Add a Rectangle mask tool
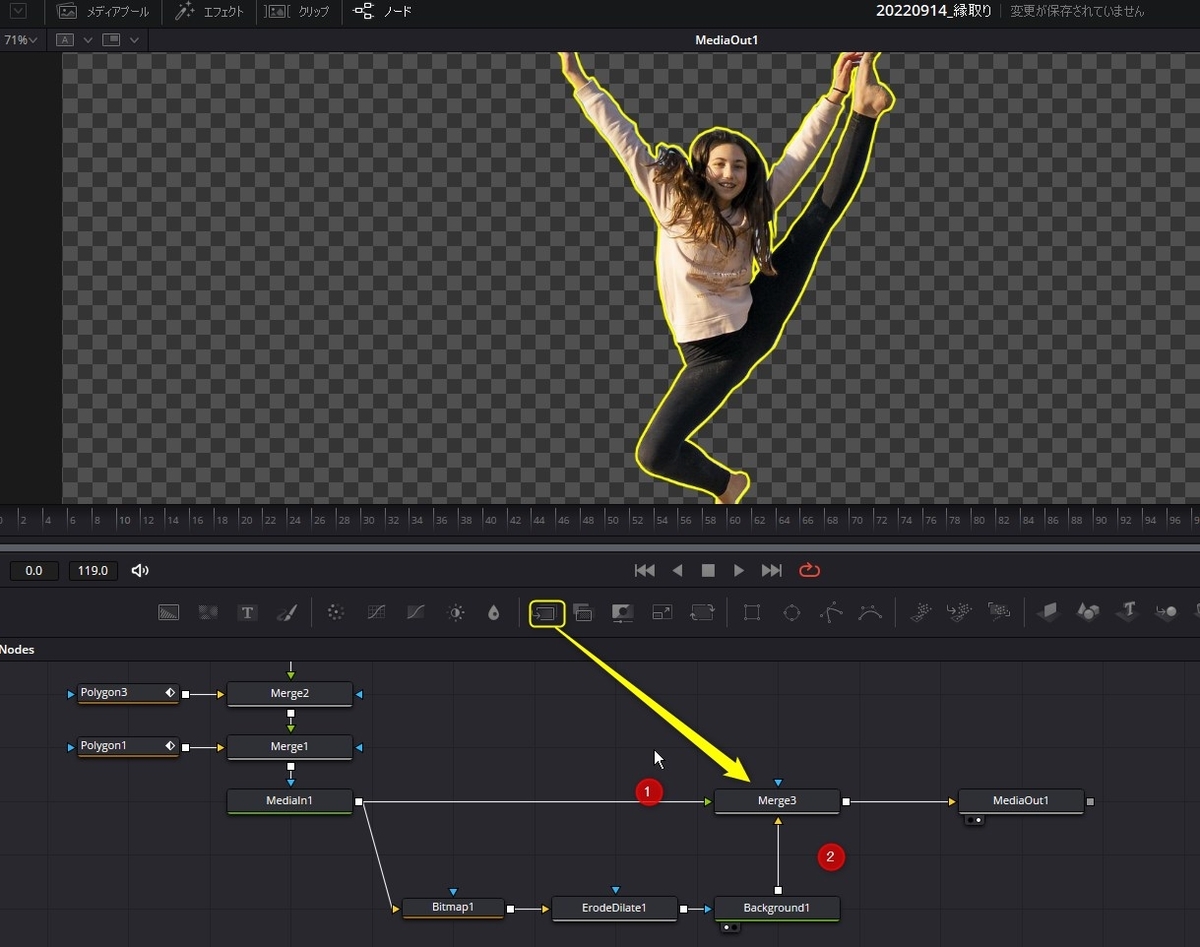Image resolution: width=1200 pixels, height=947 pixels. point(752,612)
